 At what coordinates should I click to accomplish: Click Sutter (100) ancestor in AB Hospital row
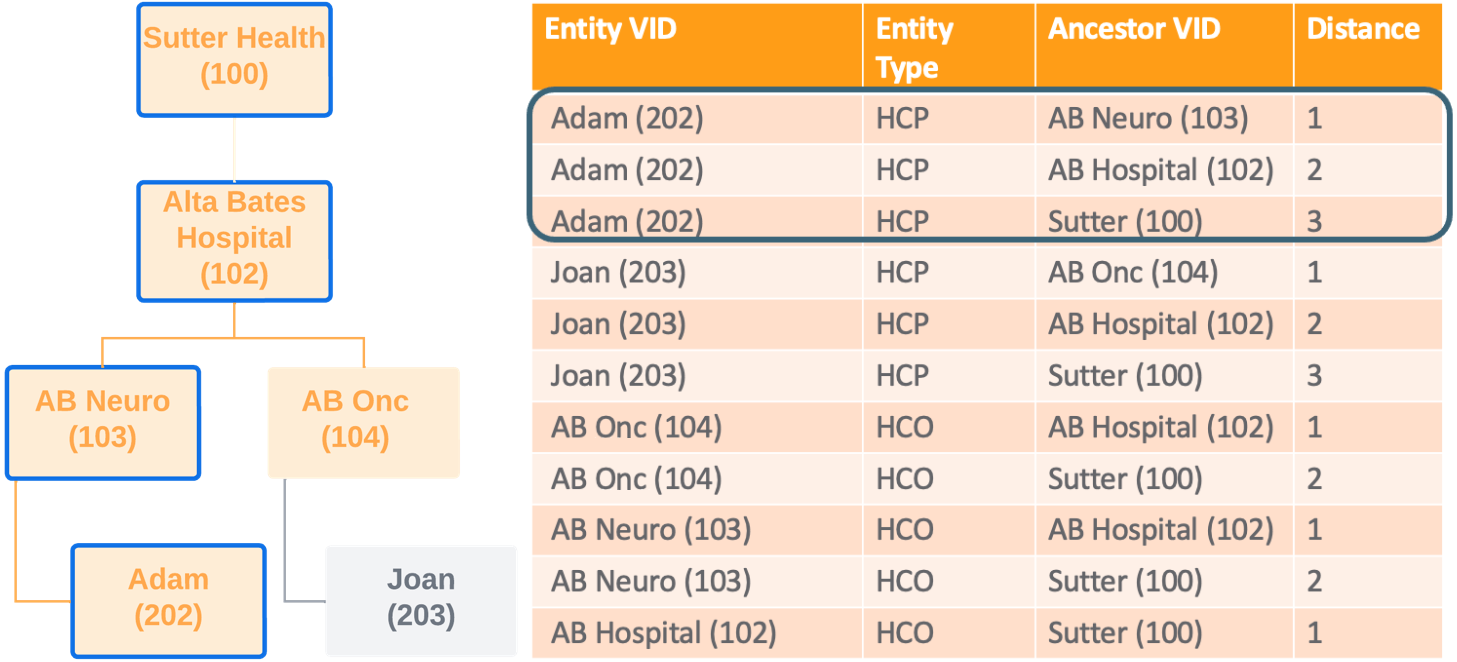(x=1125, y=633)
